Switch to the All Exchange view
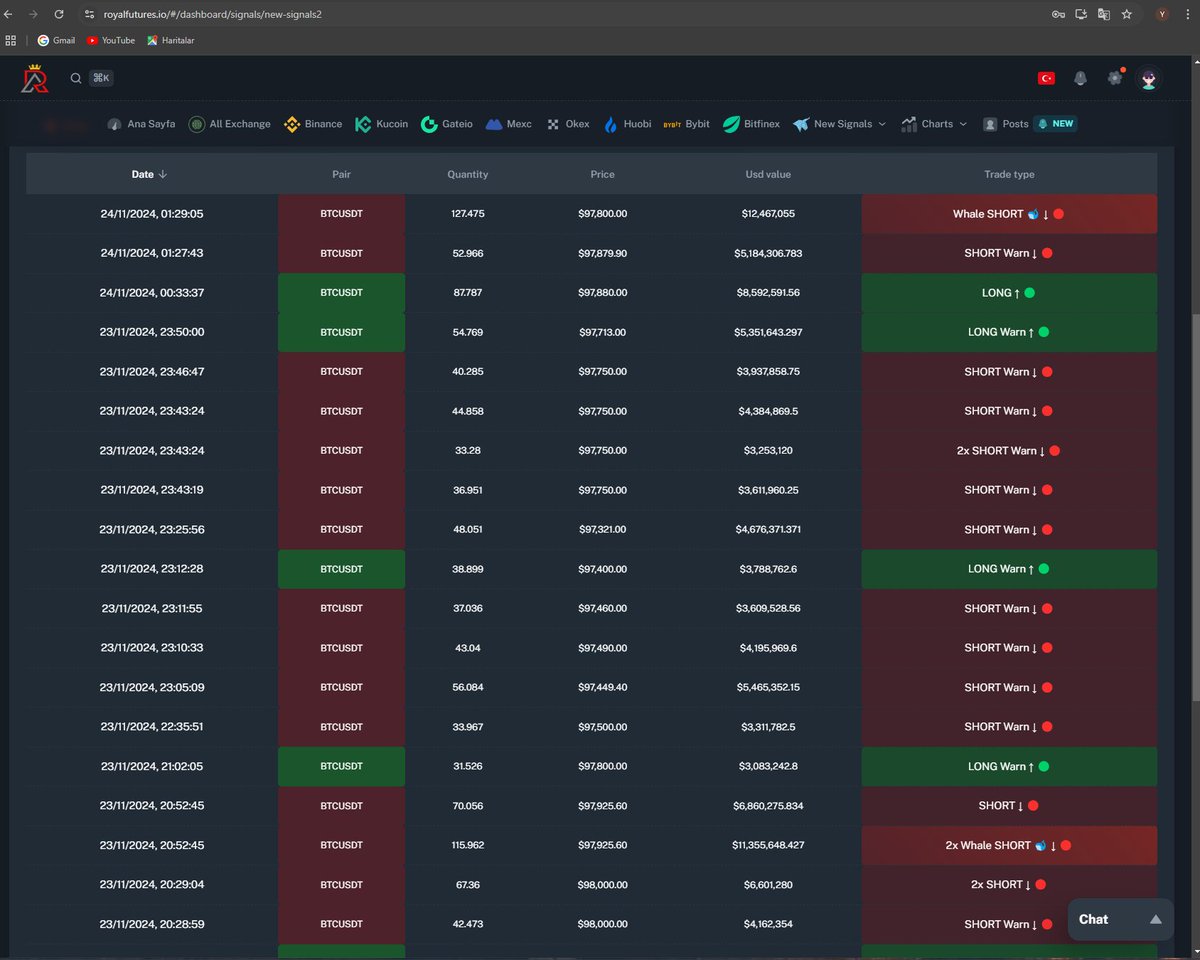 pyautogui.click(x=229, y=124)
